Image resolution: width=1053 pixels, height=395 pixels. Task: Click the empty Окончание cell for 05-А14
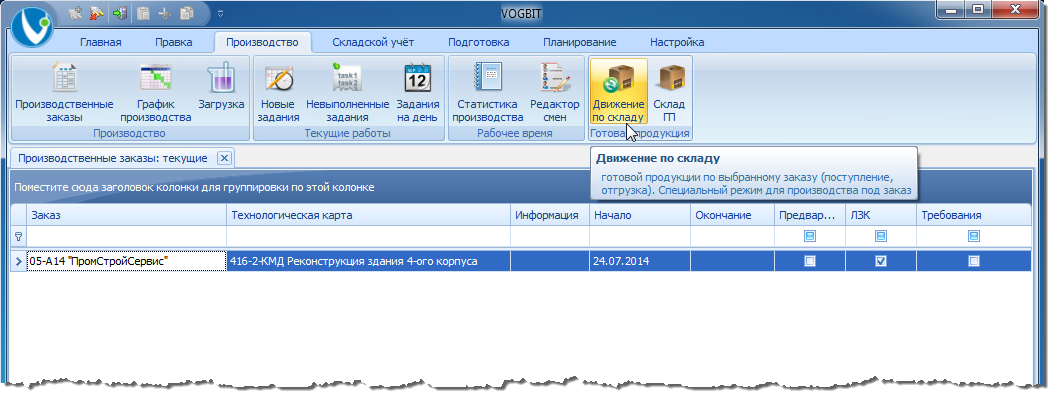click(733, 261)
